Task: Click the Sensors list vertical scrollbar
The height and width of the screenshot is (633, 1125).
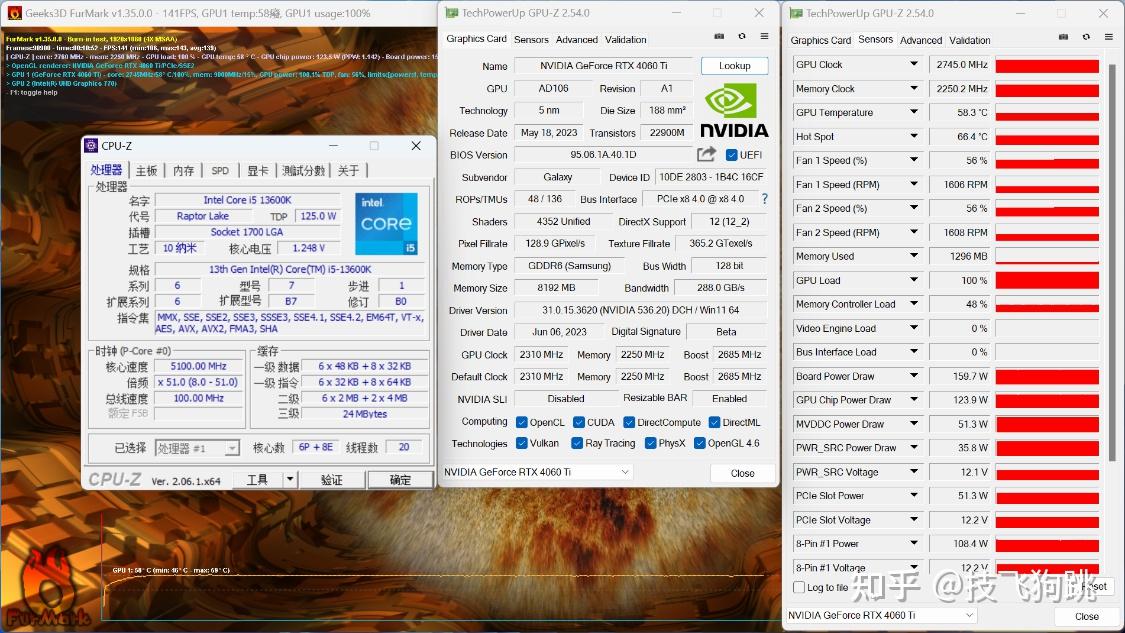Action: click(1112, 262)
